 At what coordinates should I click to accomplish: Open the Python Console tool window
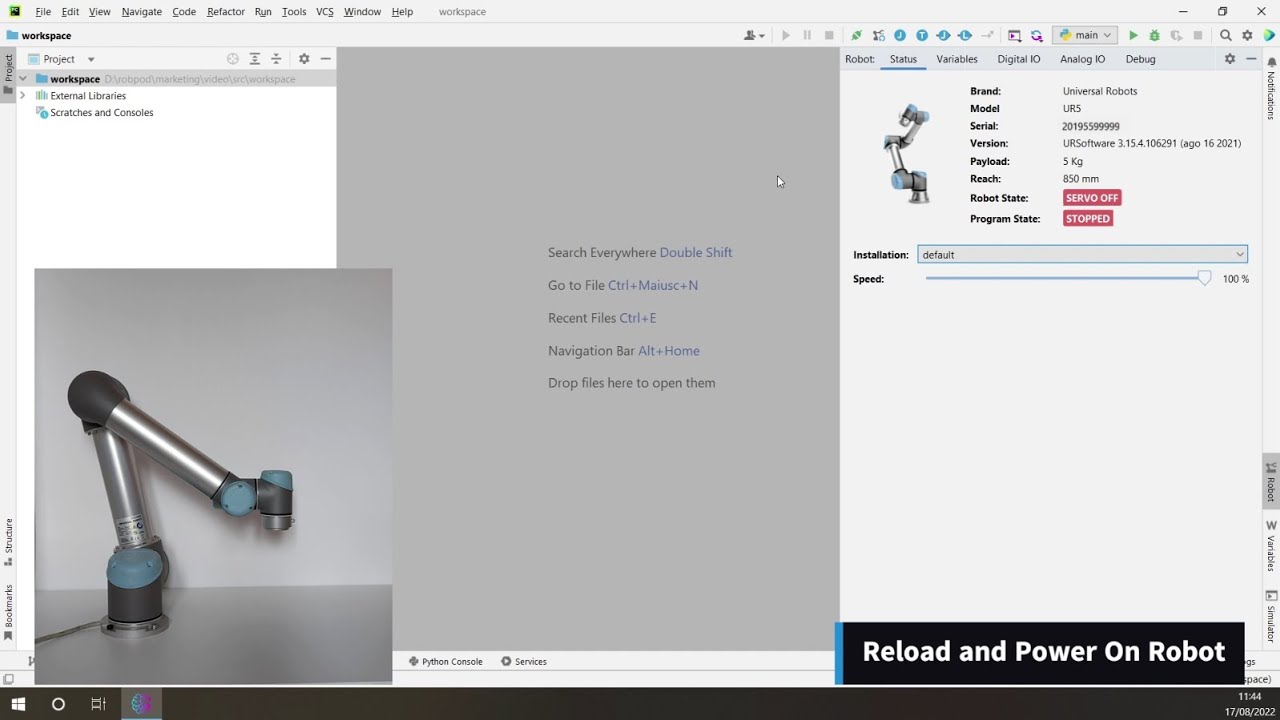tap(445, 661)
